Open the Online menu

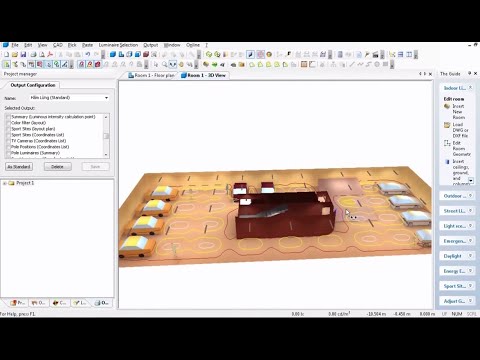click(x=193, y=45)
